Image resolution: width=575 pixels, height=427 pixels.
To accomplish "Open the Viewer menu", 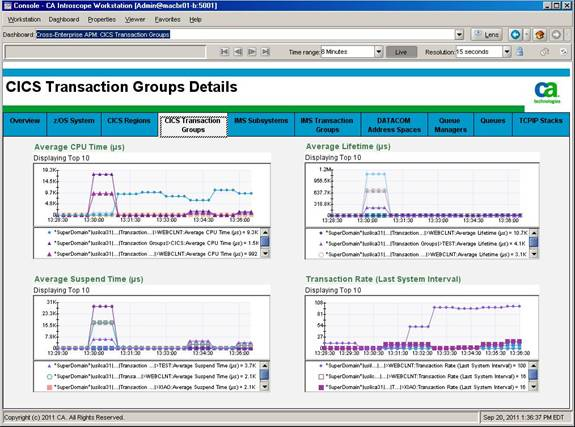I will point(135,19).
